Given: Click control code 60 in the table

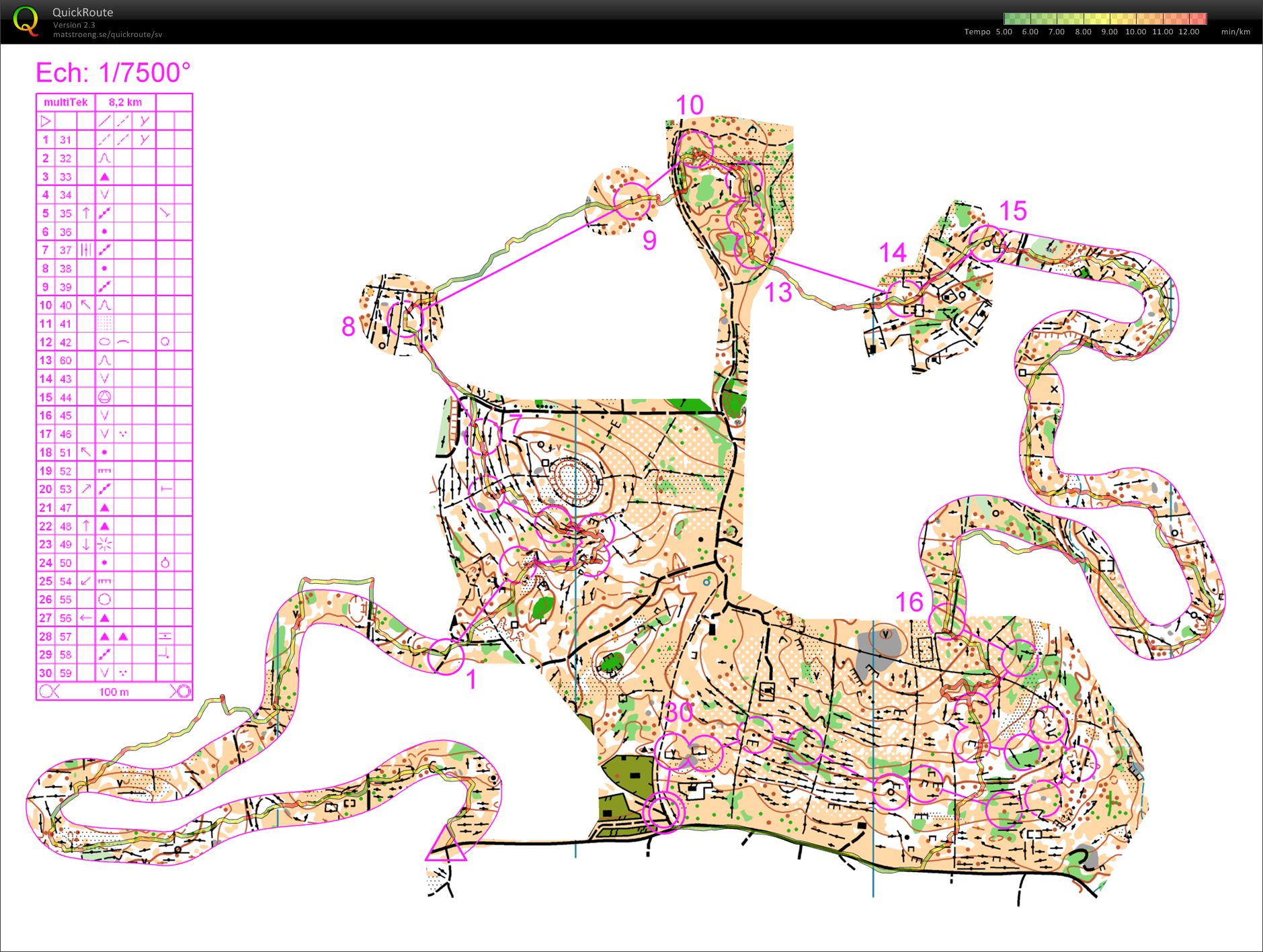Looking at the screenshot, I should tap(65, 360).
